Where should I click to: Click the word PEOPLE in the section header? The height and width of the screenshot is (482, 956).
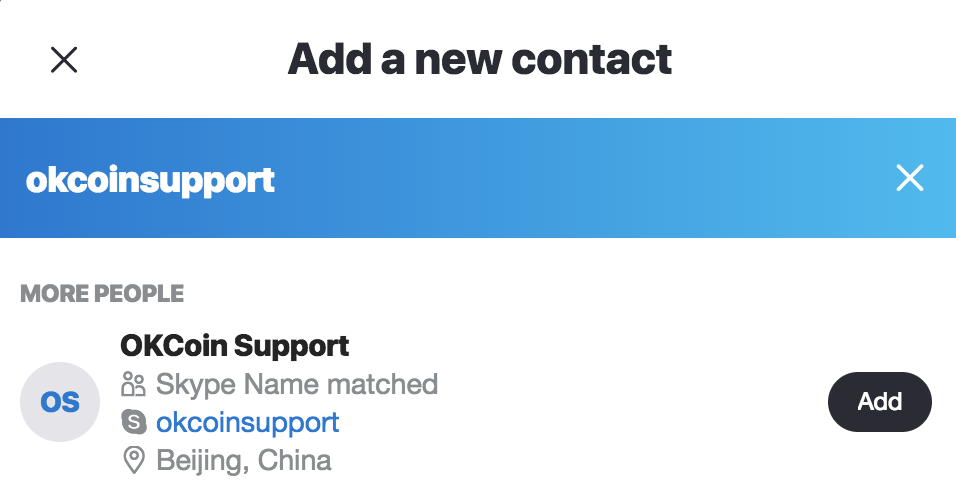[140, 294]
